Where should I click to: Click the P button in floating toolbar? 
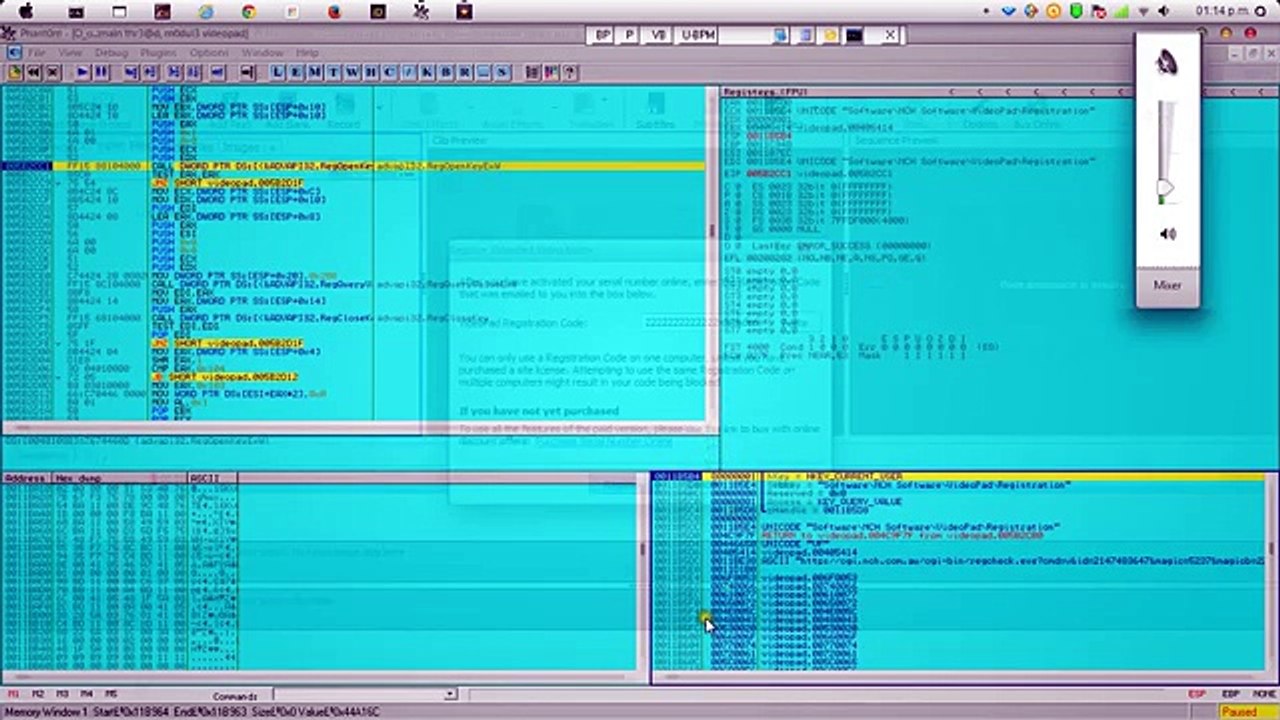click(629, 35)
